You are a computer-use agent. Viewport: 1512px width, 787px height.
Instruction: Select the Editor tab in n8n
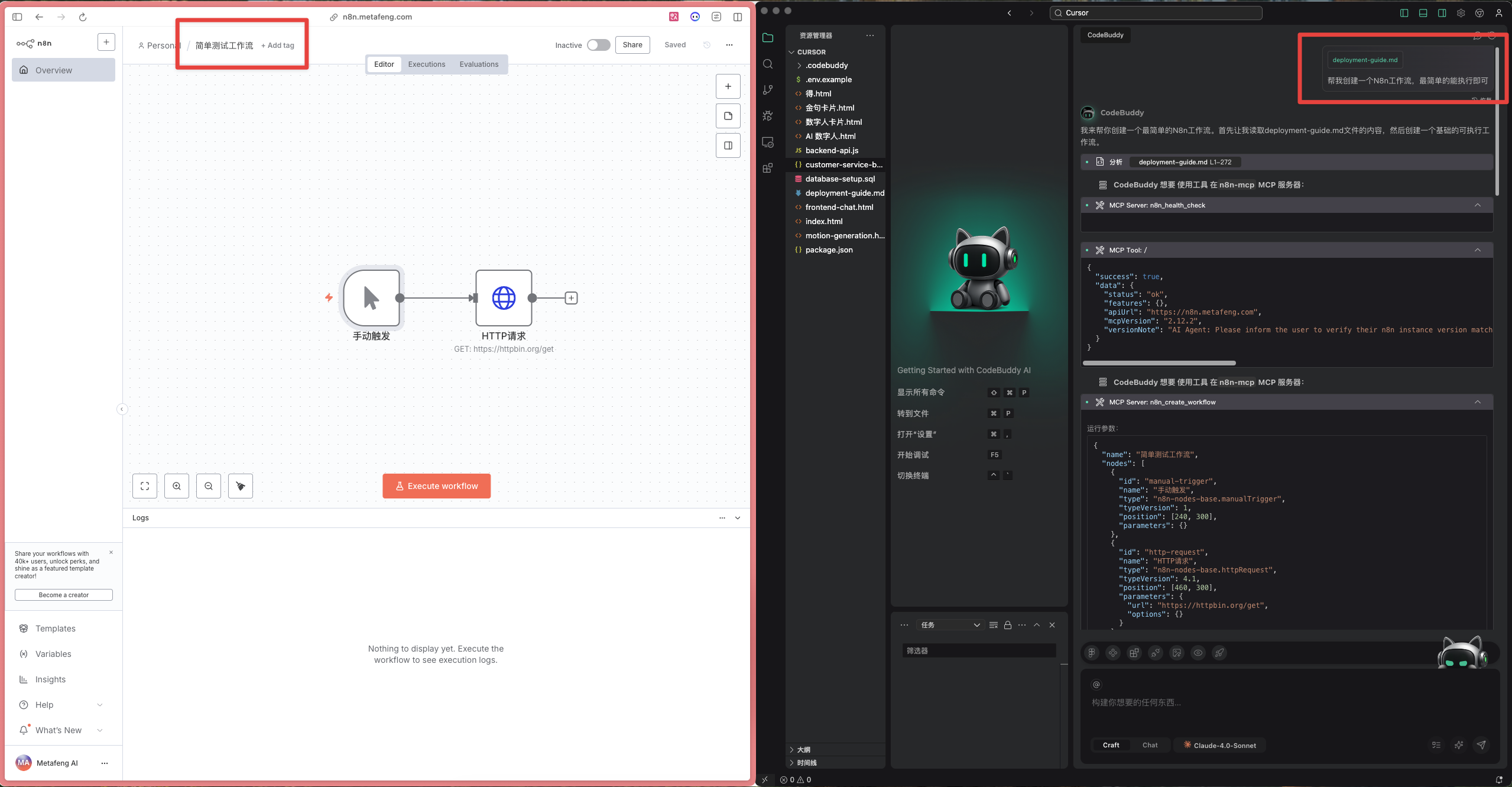(384, 64)
